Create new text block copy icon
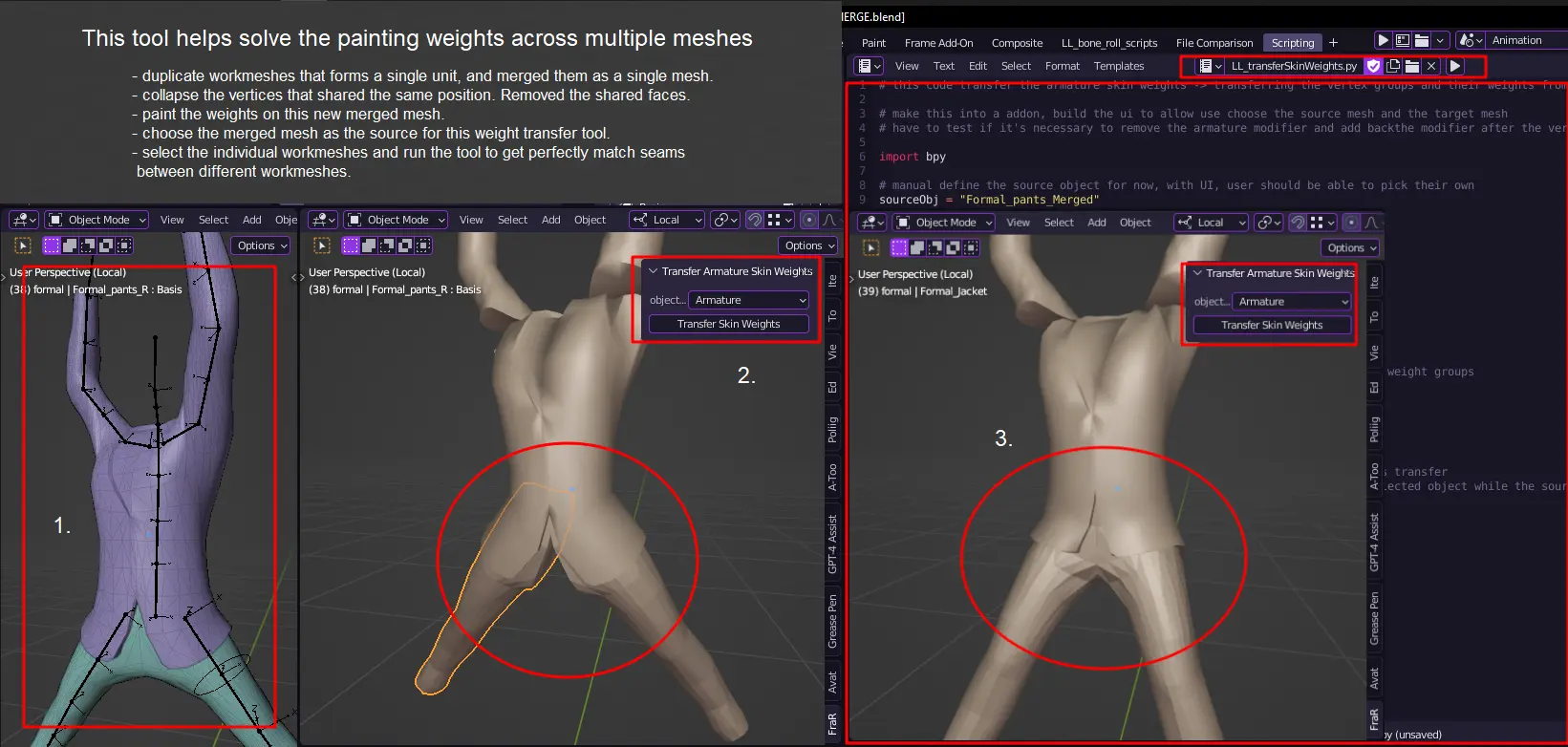The image size is (1568, 747). [x=1393, y=66]
